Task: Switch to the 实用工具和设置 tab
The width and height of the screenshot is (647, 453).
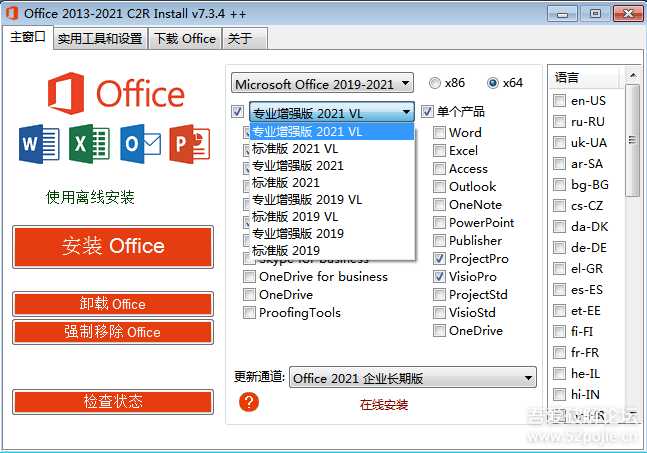Action: (99, 39)
